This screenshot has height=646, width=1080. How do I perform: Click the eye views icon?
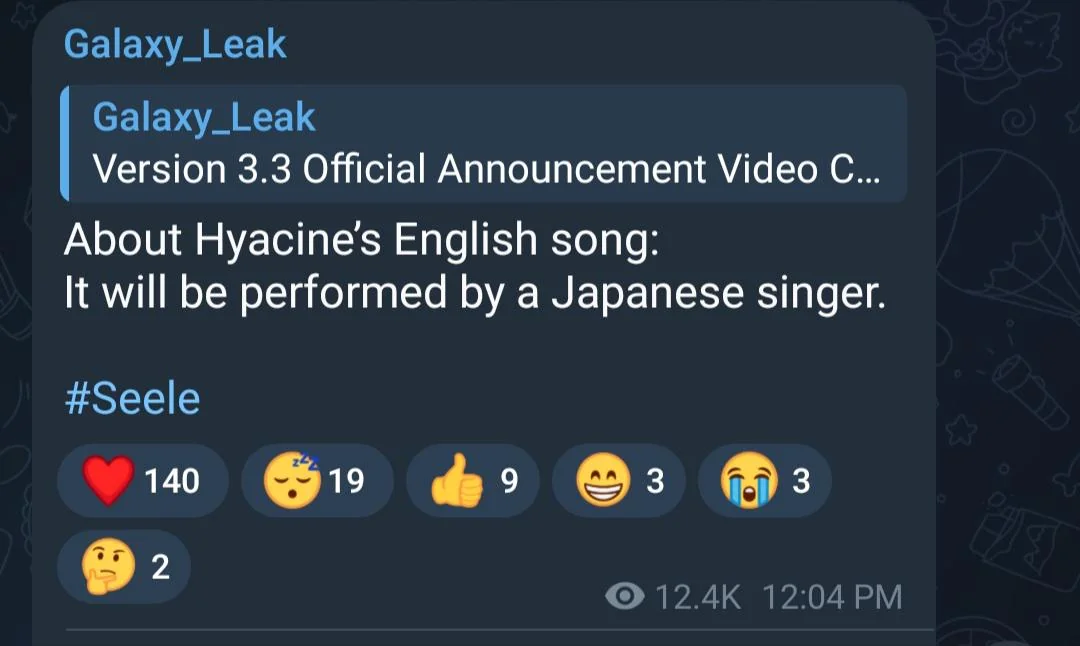(x=625, y=596)
